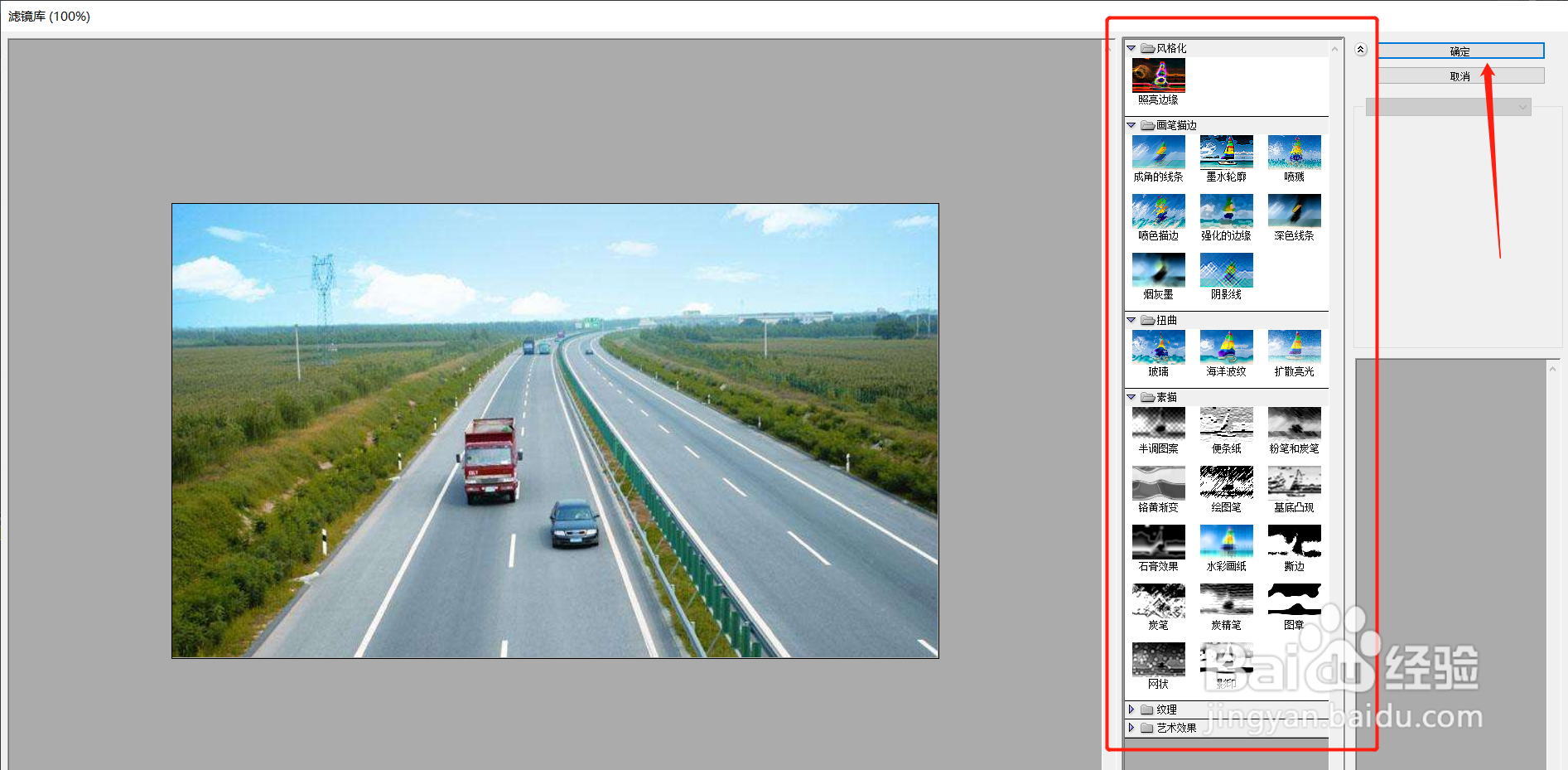Collapse the 画笔描边 filter category
Viewport: 1568px width, 770px height.
[x=1131, y=125]
